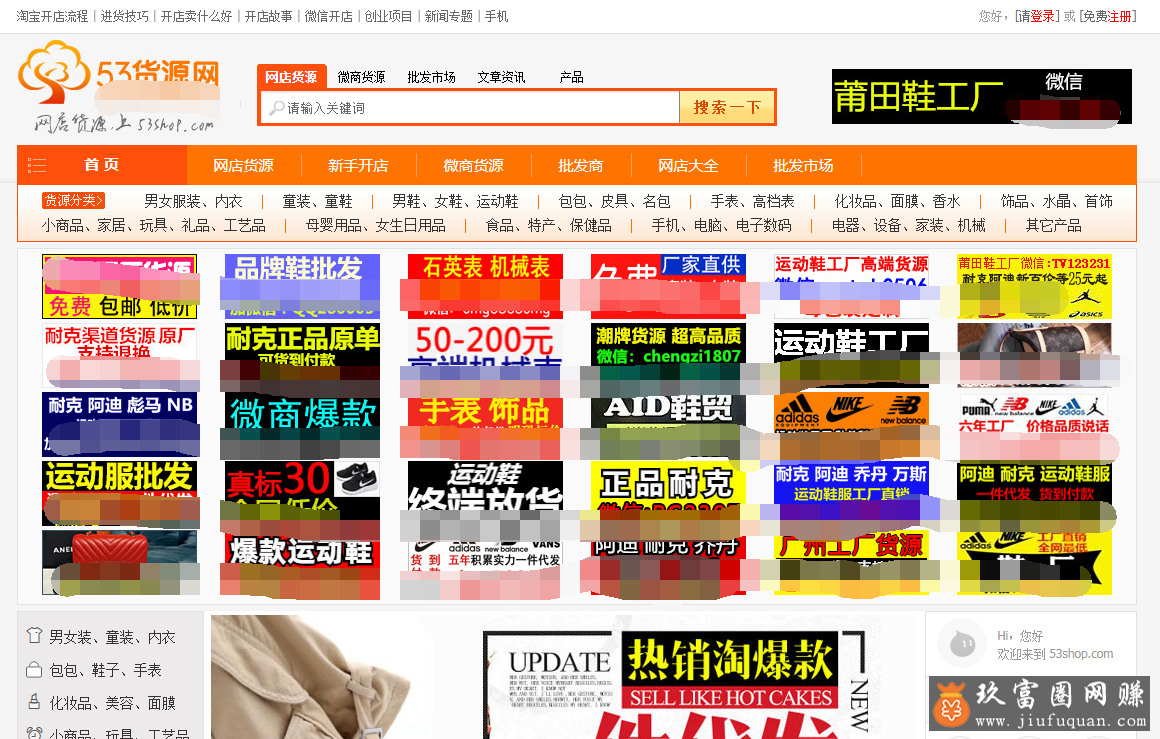Open category 男鞋、女鞋、运动鞋

point(455,201)
